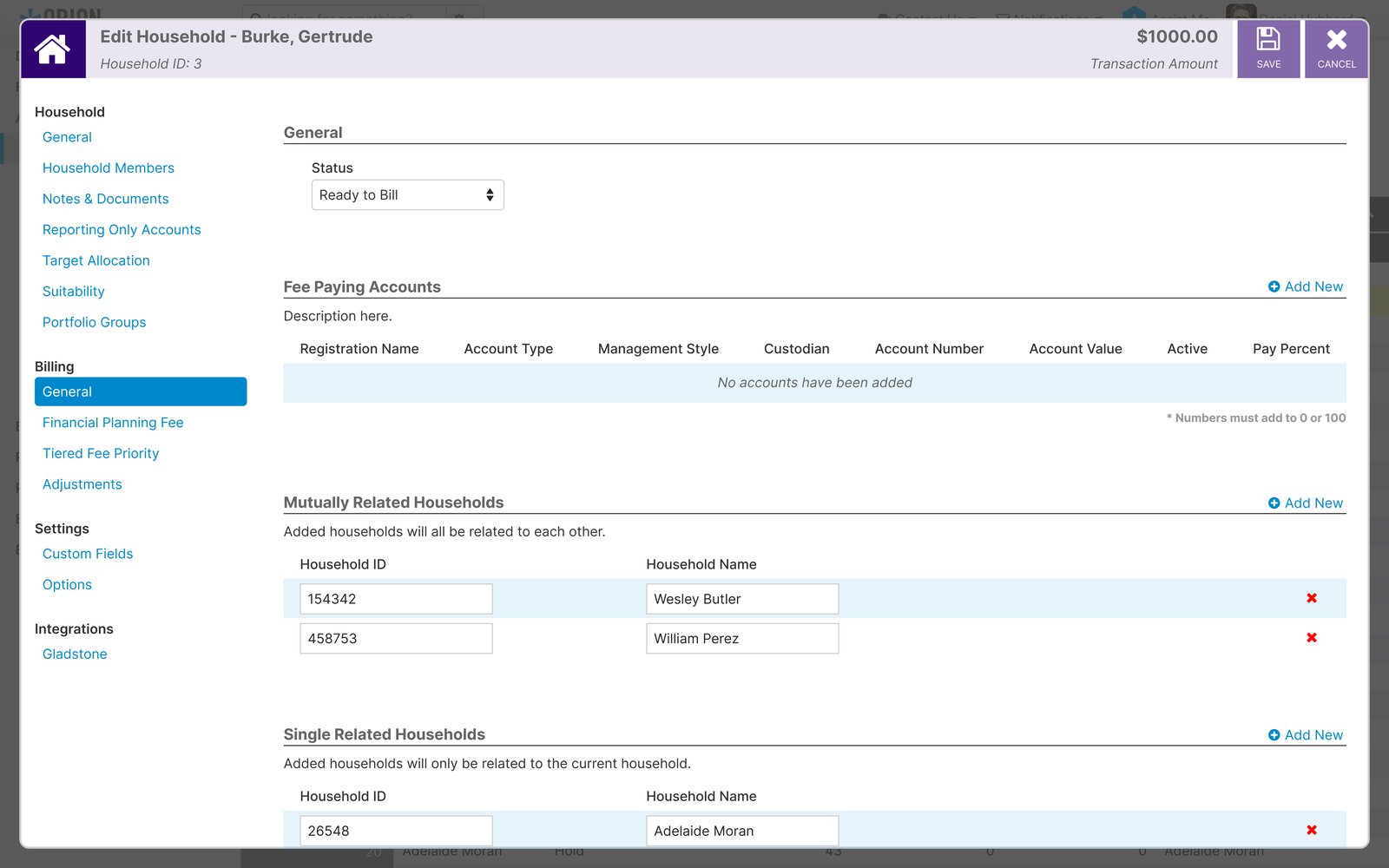Click Management Style column header

coord(658,349)
